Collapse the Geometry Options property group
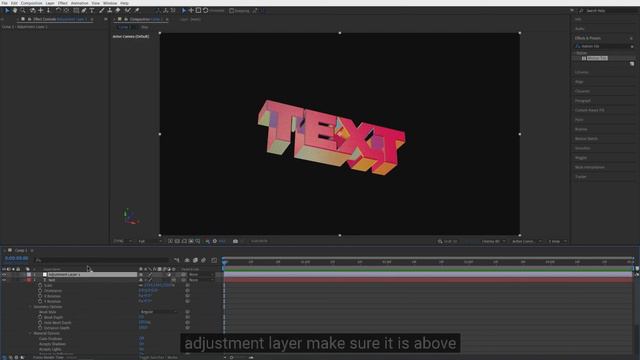640x360 pixels. 31,307
